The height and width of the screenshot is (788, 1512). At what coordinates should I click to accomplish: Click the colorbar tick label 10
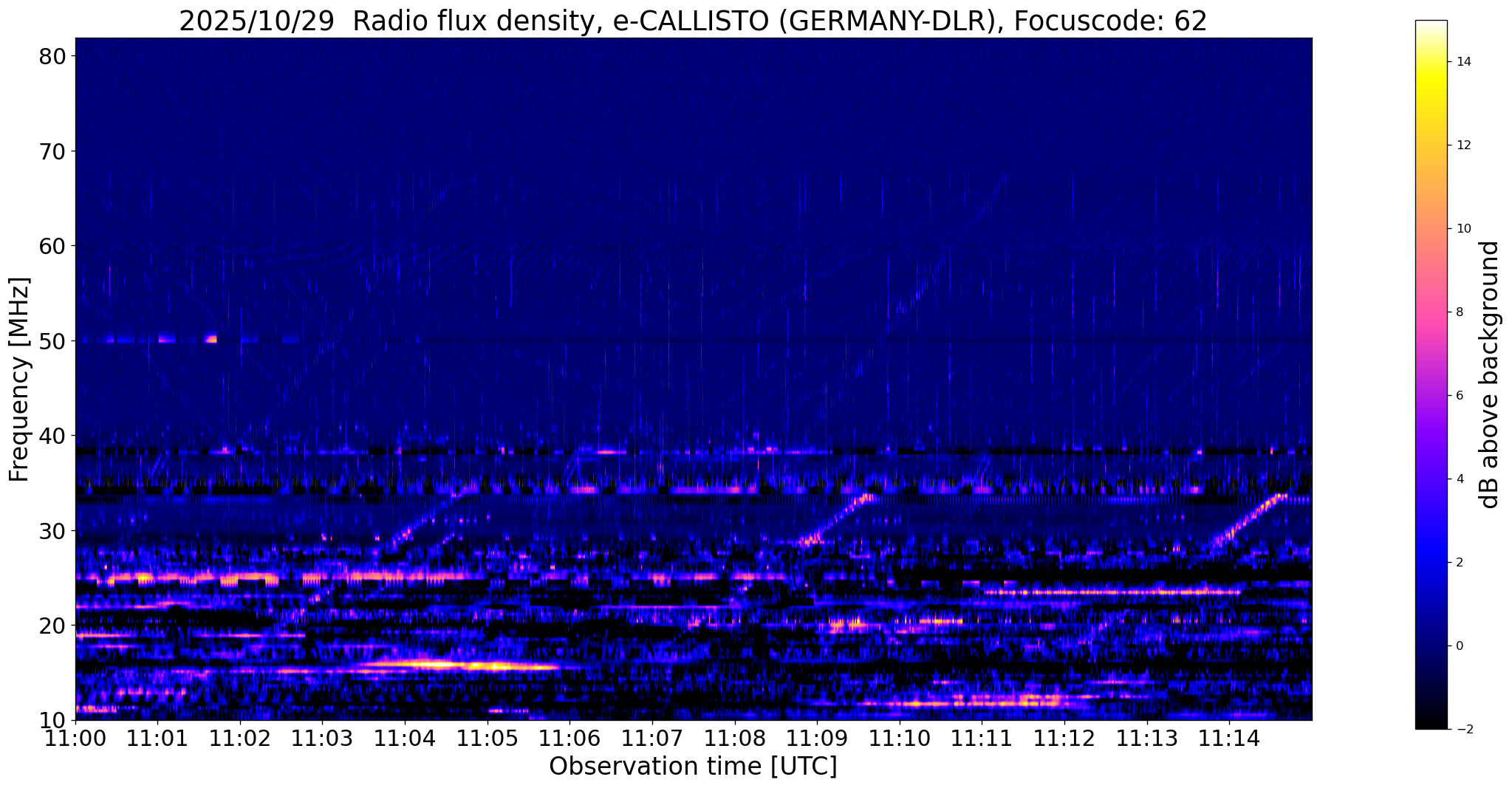pos(1463,229)
